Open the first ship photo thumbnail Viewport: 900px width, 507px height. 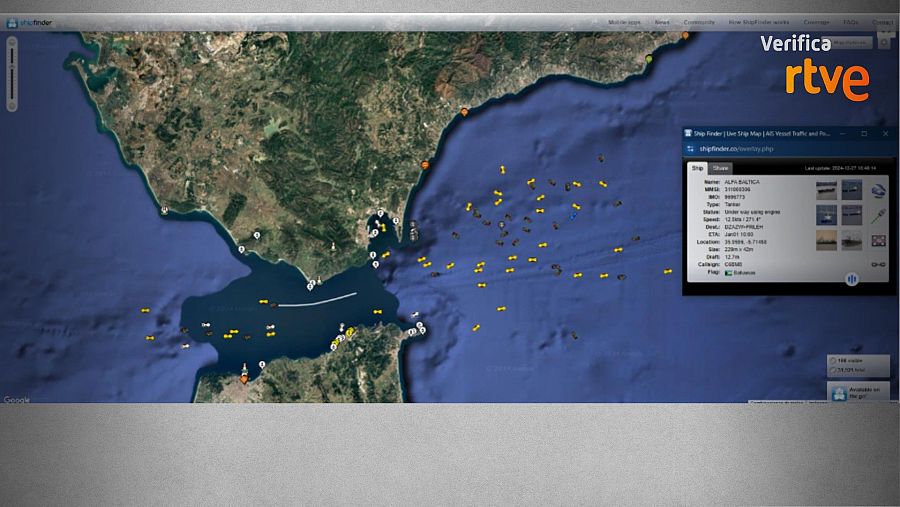[x=827, y=190]
